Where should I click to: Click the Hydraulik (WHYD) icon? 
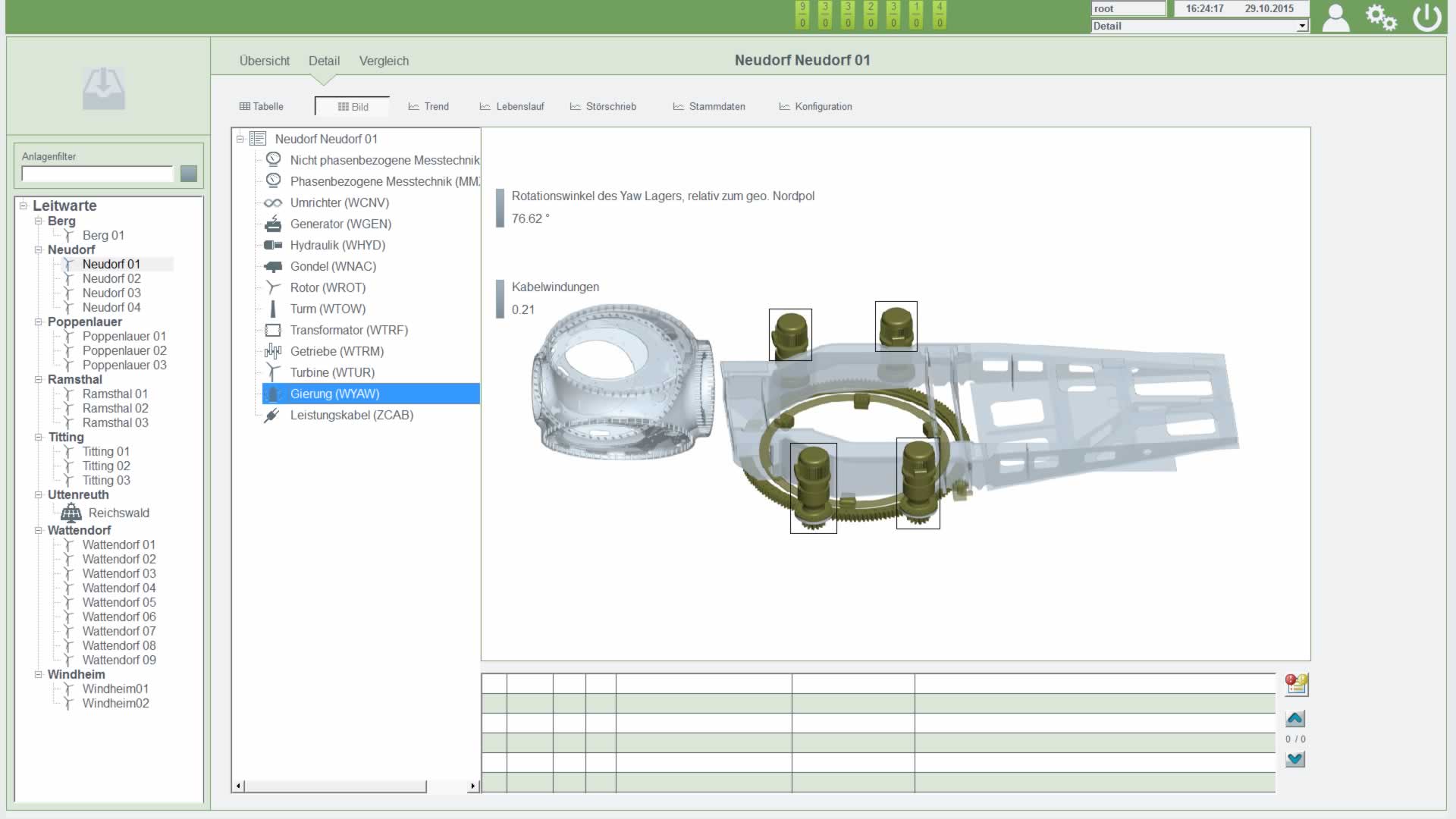point(273,245)
